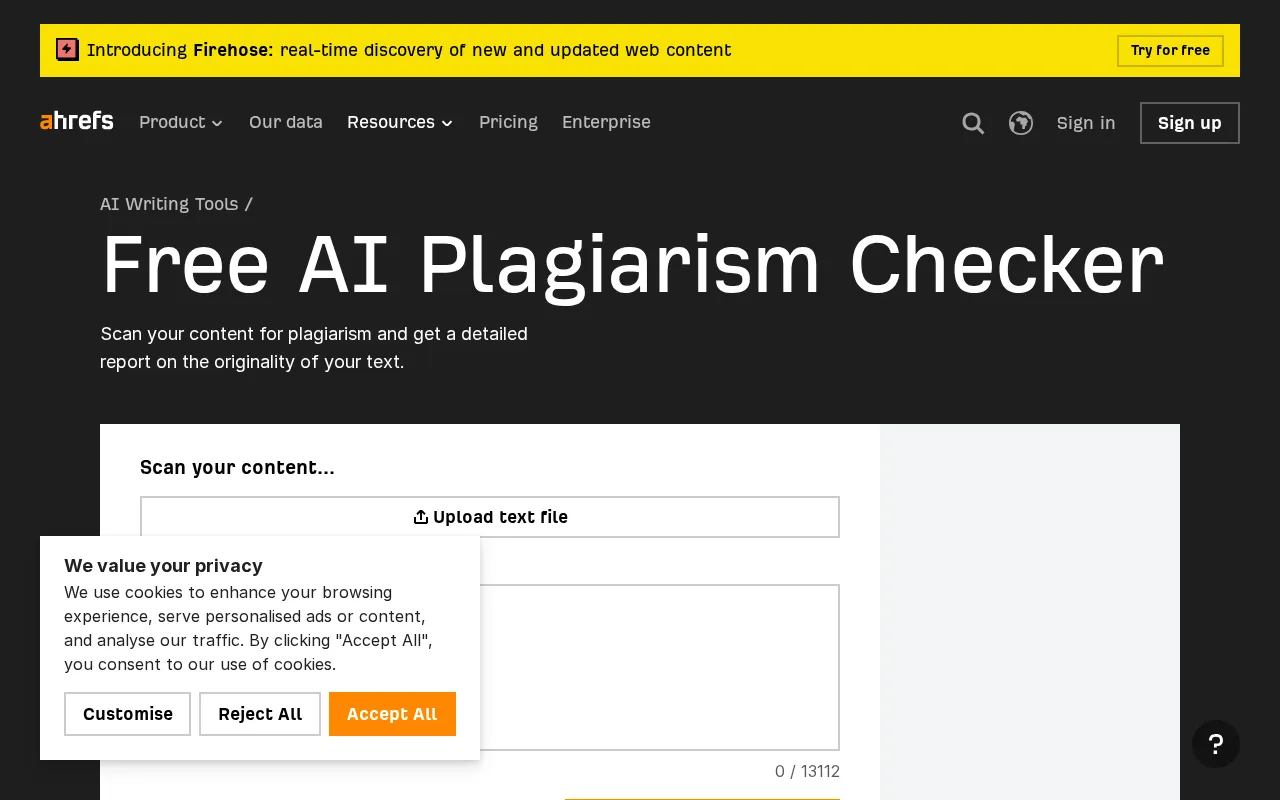Open the search magnifier icon
The image size is (1280, 800).
click(973, 123)
